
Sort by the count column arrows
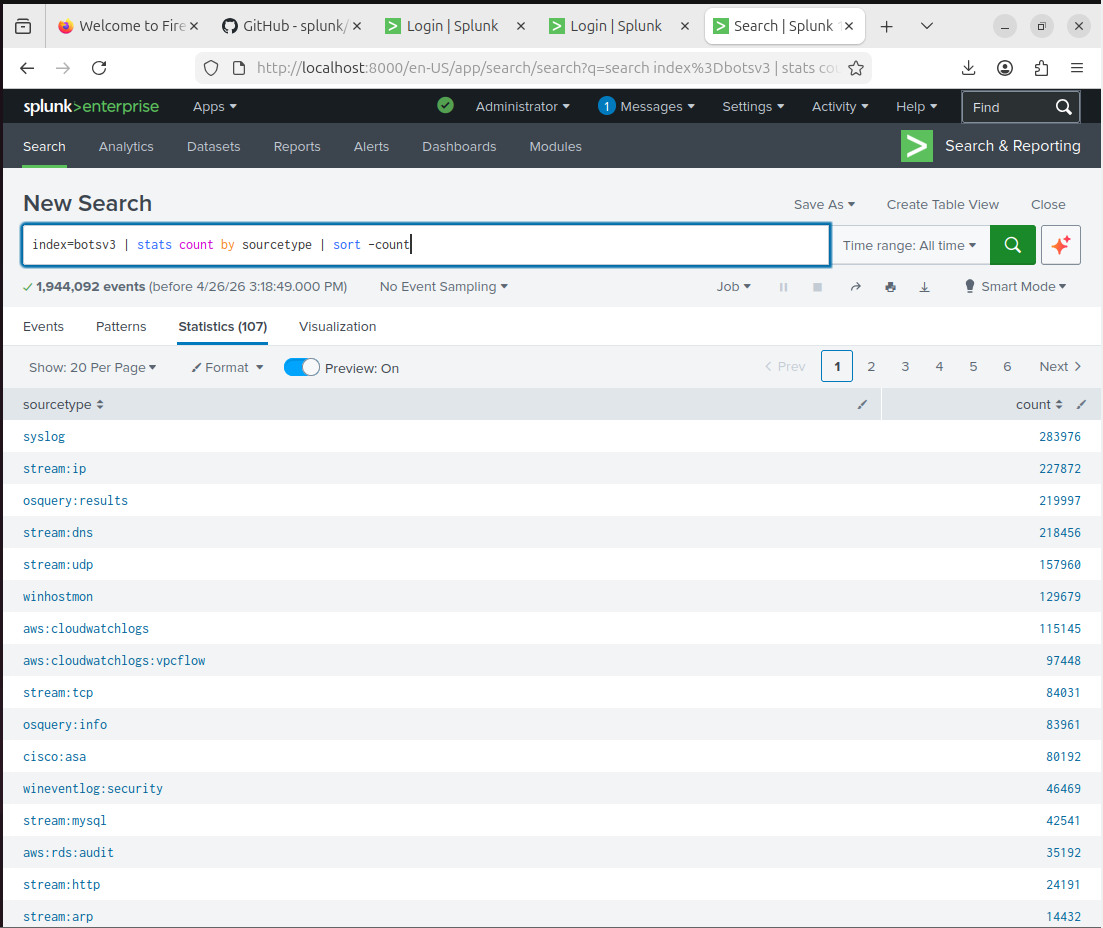click(1059, 405)
